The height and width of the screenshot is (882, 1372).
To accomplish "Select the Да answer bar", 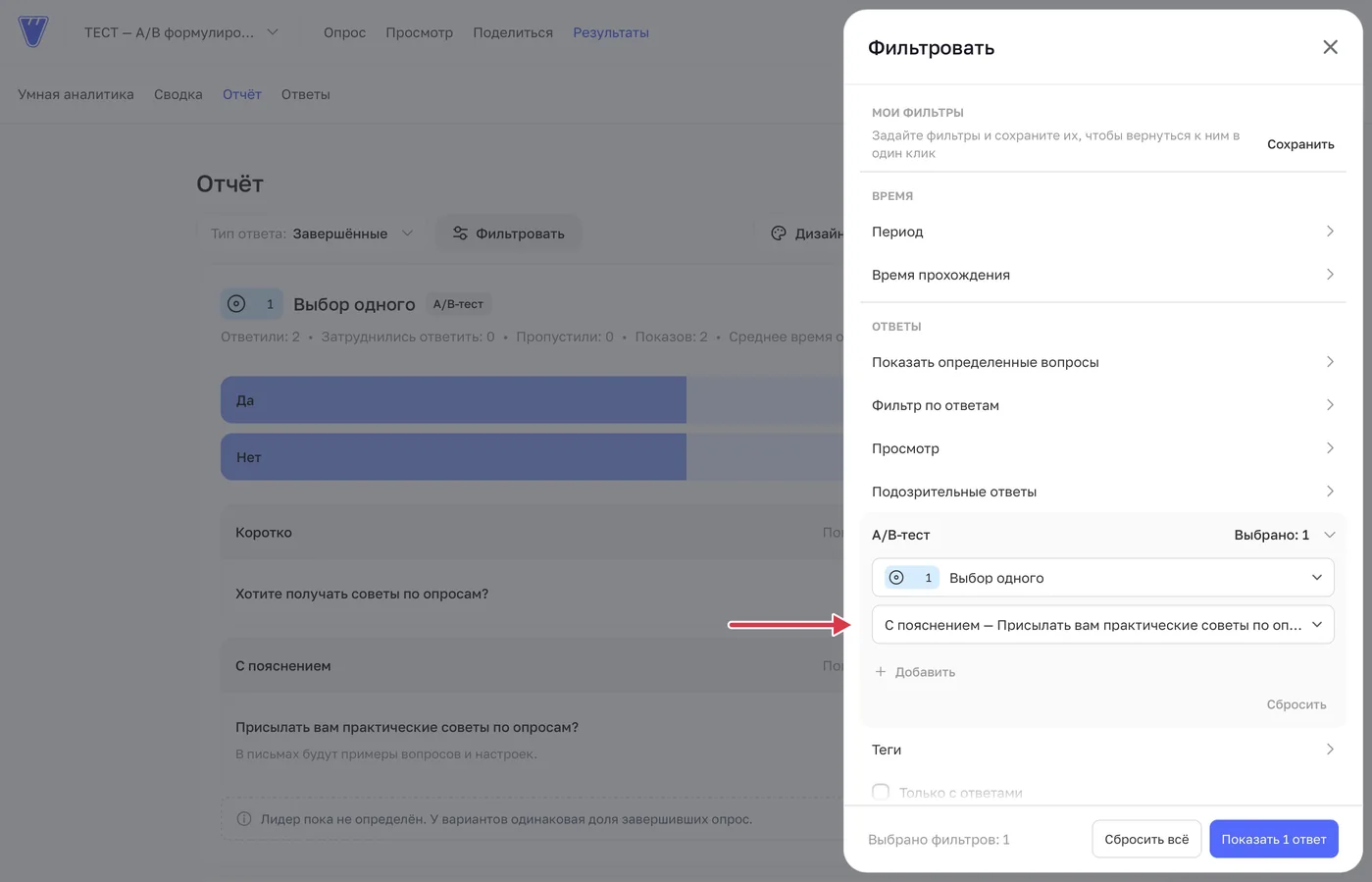I will (532, 400).
